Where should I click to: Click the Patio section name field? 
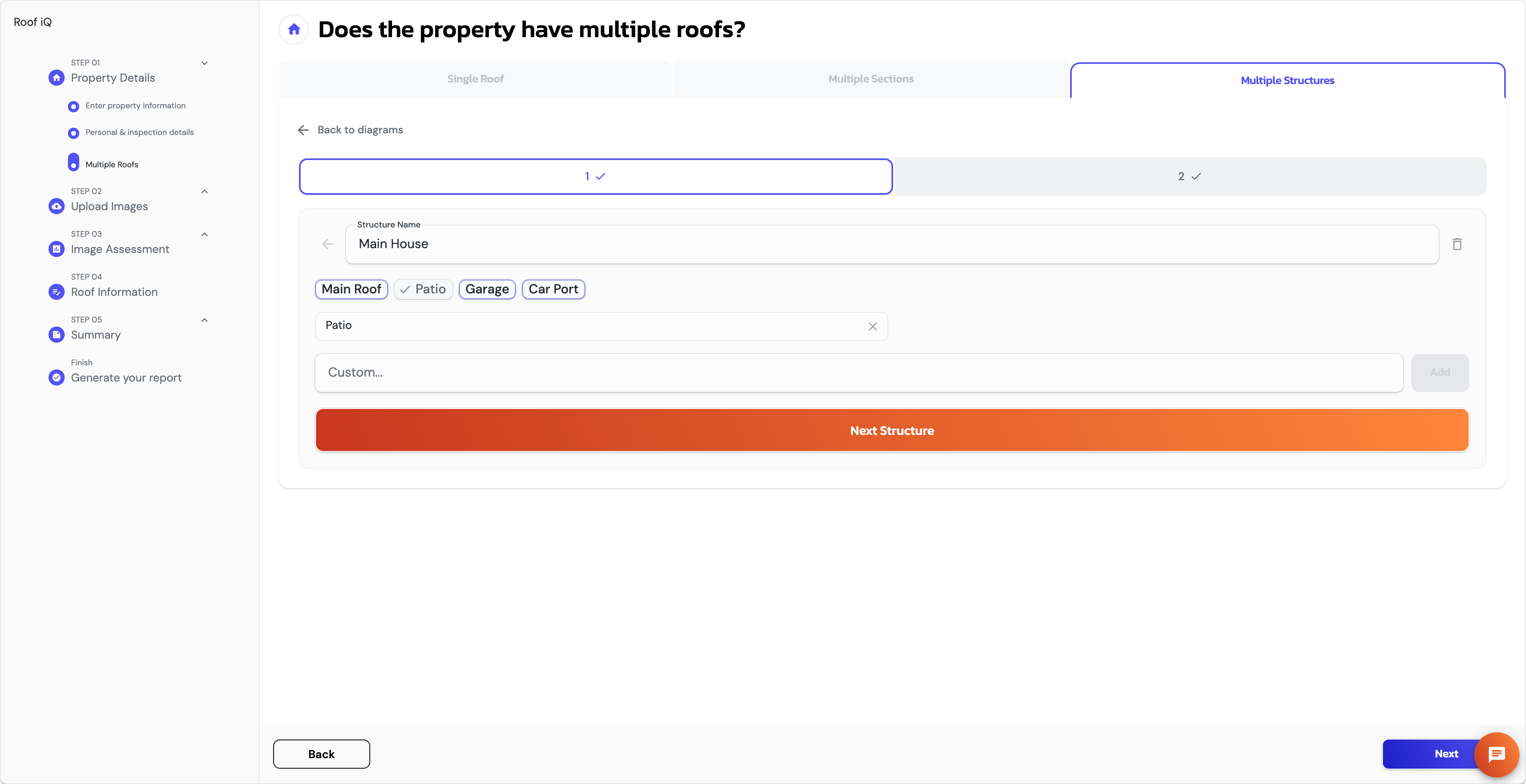tap(601, 326)
